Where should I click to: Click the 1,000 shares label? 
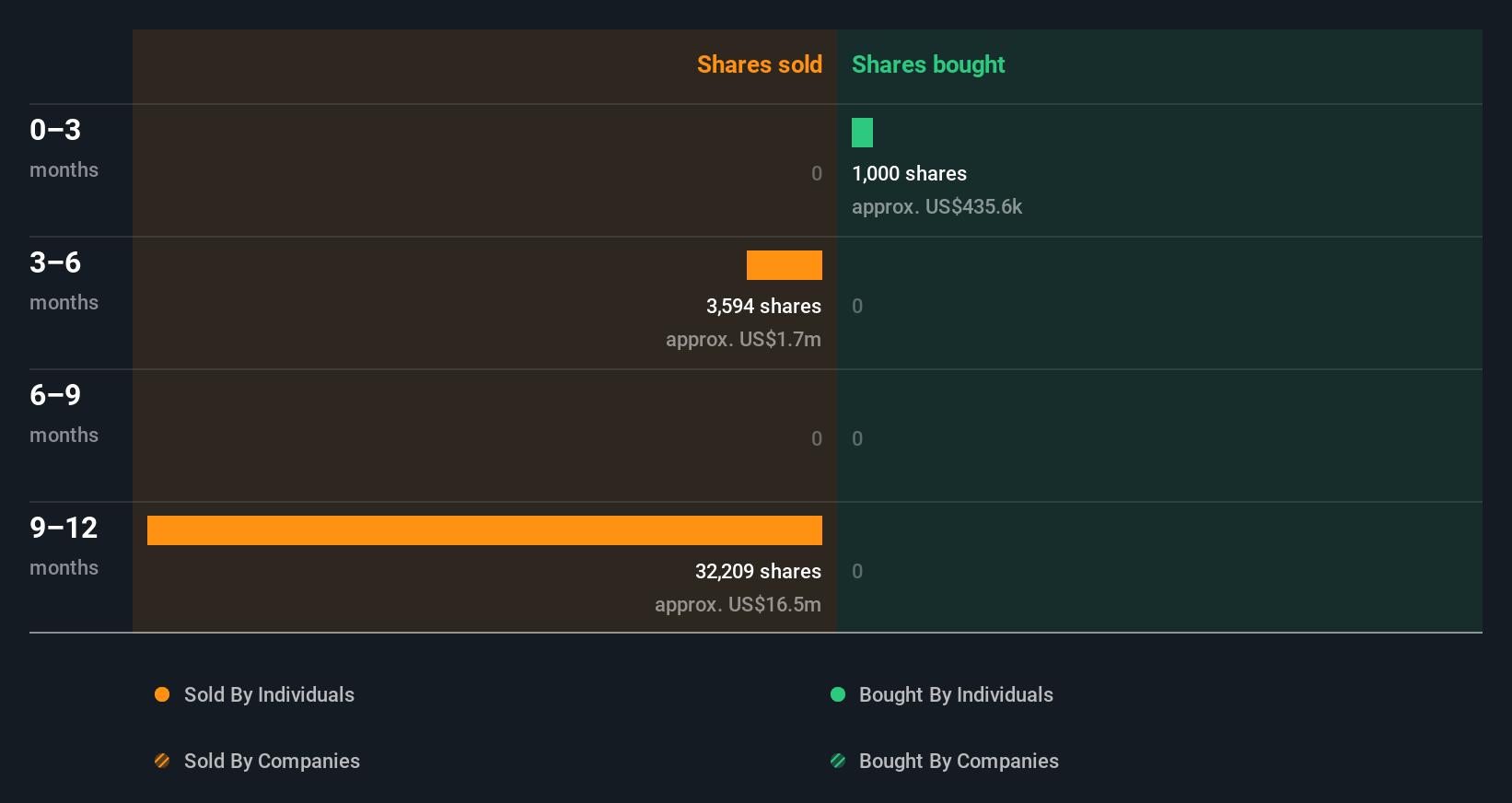tap(909, 174)
